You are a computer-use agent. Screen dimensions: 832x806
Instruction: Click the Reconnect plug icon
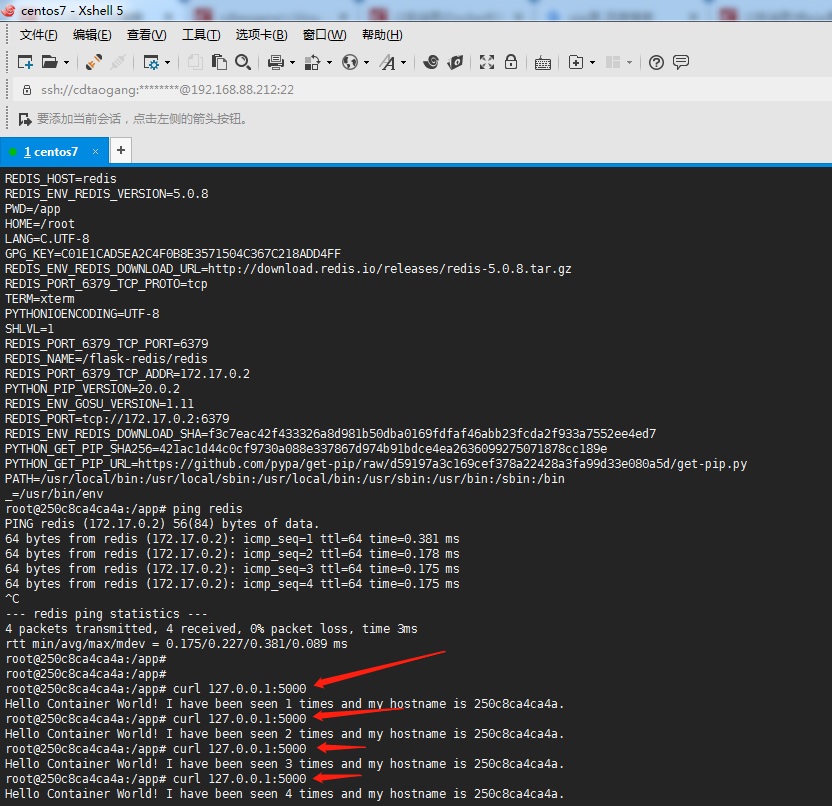93,62
